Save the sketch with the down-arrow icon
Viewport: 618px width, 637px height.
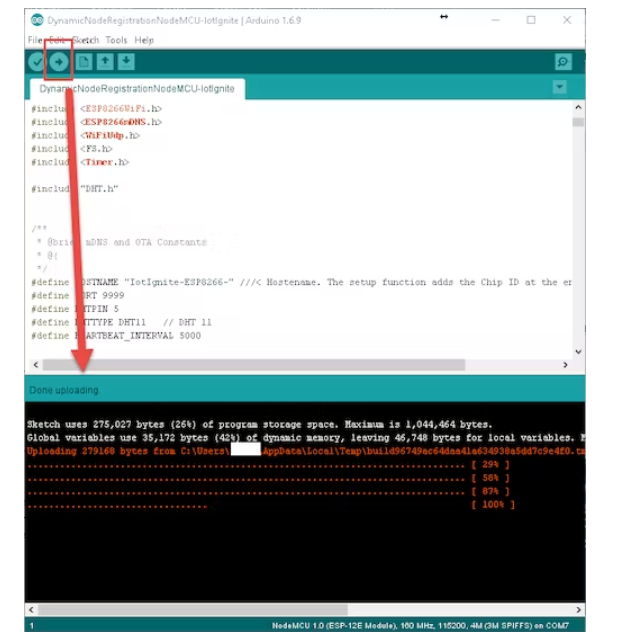pyautogui.click(x=126, y=62)
